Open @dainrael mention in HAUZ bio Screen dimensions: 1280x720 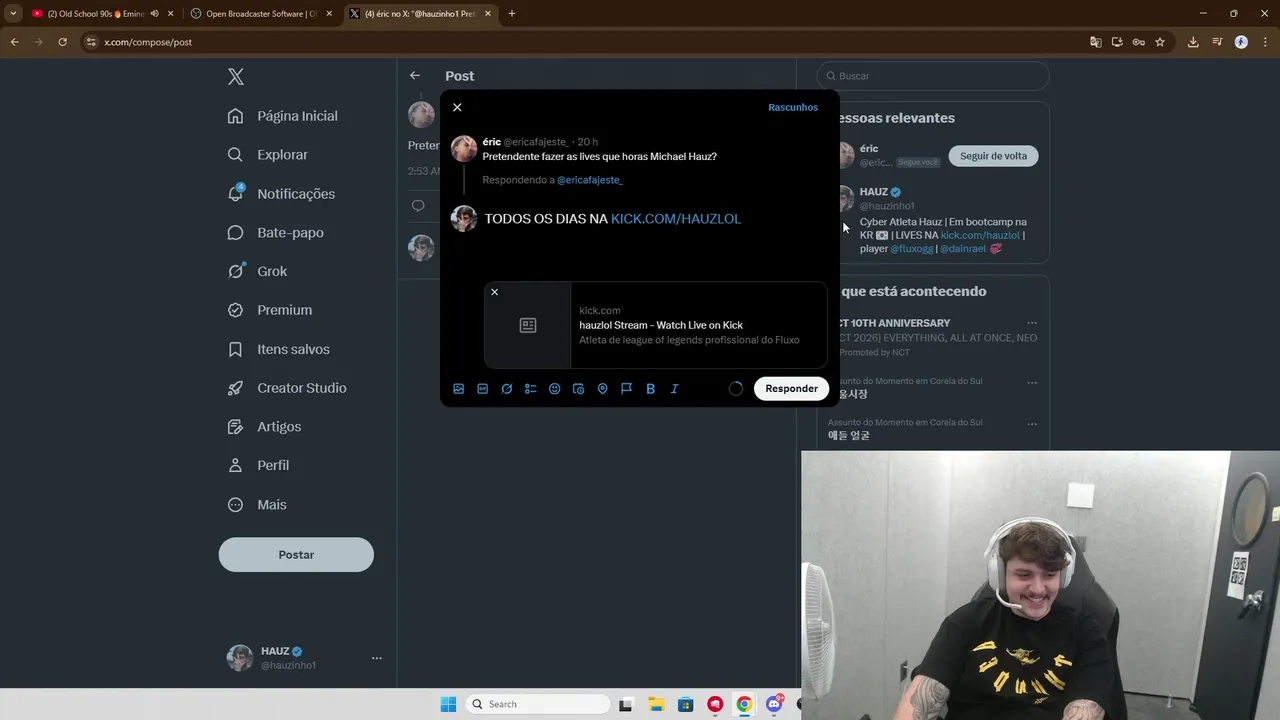click(963, 249)
